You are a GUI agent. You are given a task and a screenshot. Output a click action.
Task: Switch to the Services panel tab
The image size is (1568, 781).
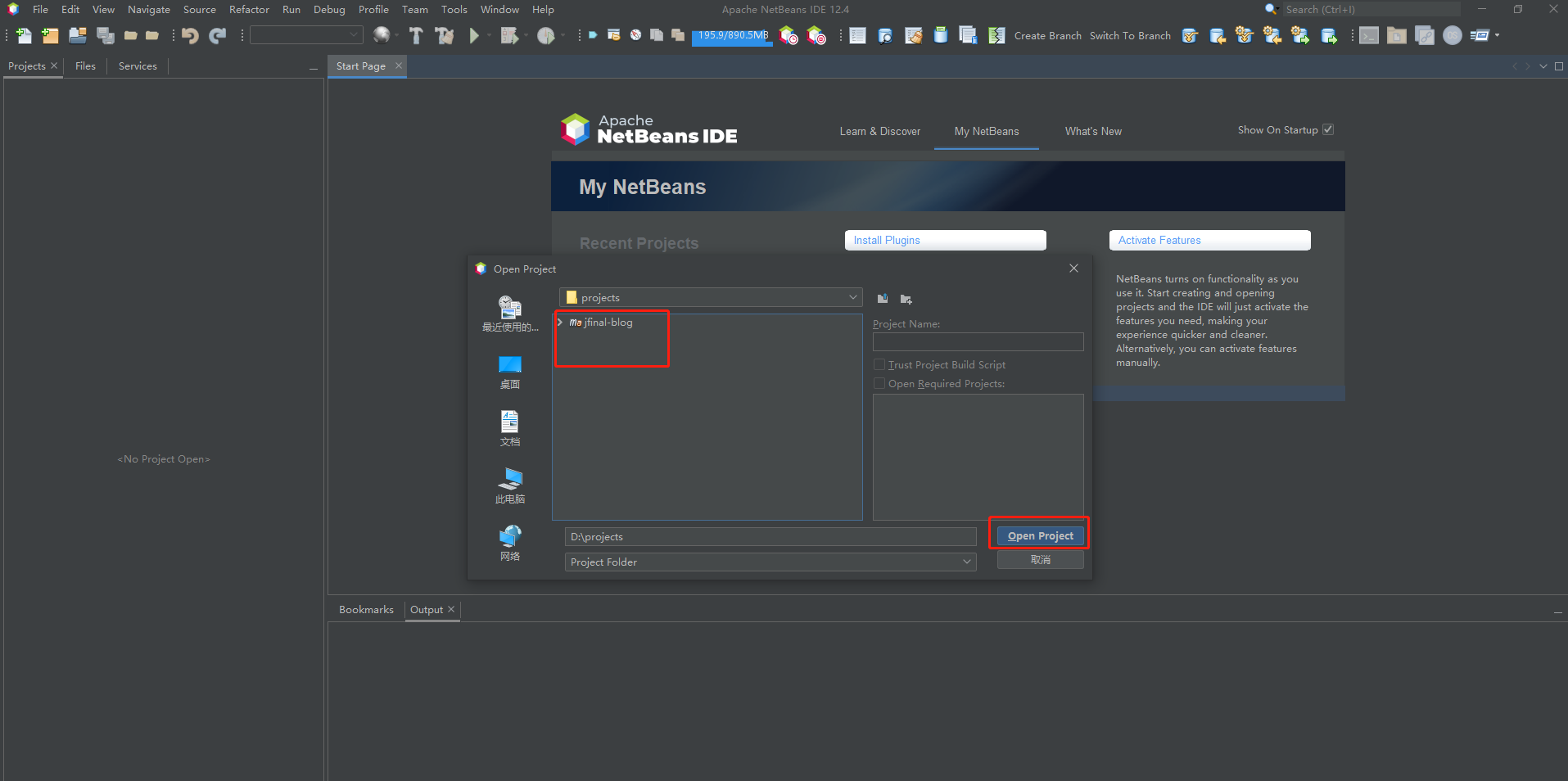point(138,66)
